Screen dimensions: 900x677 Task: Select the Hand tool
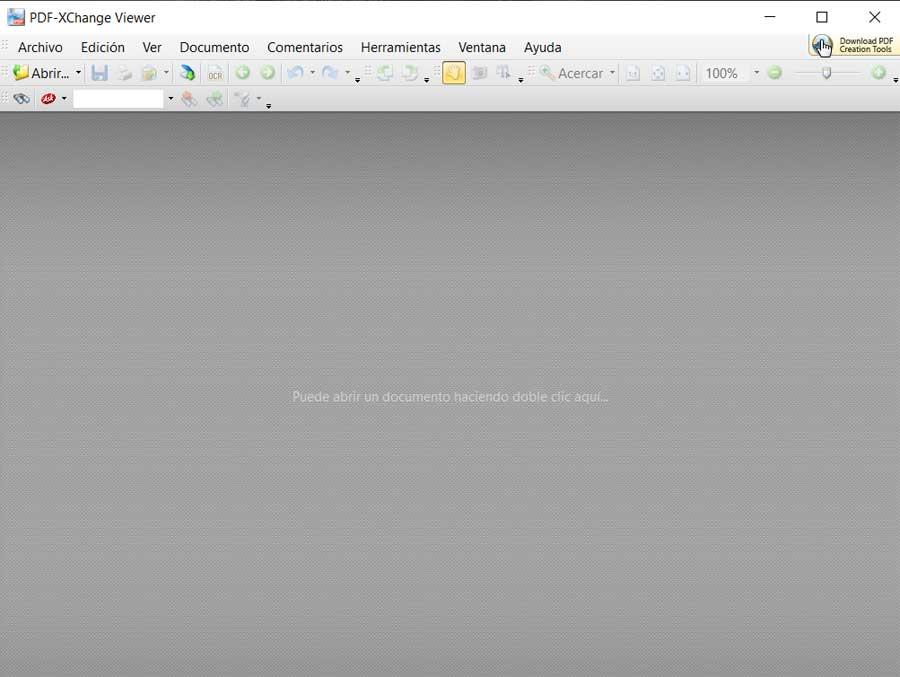(x=453, y=73)
